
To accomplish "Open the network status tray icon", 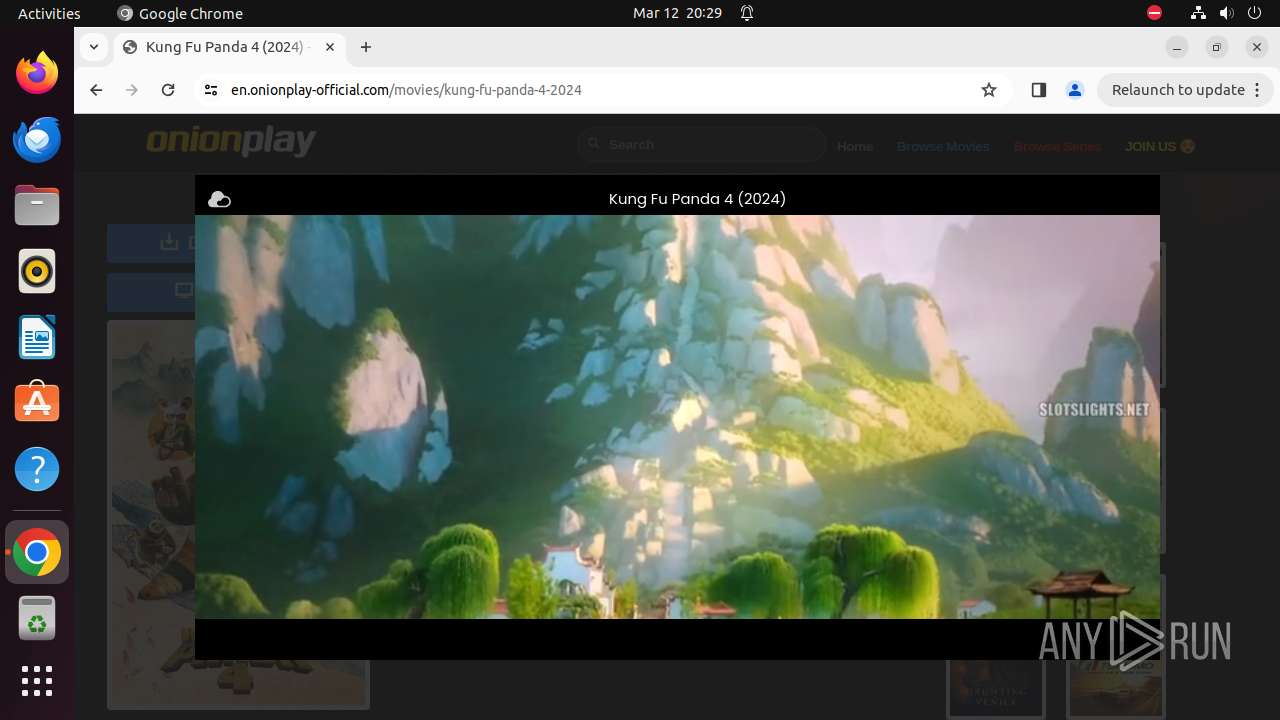I will (x=1198, y=13).
